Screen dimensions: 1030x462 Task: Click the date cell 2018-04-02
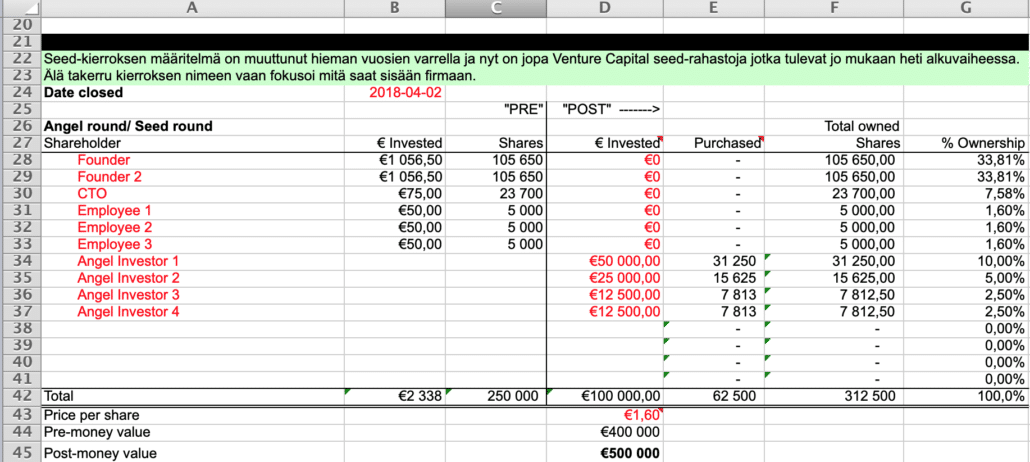(394, 93)
